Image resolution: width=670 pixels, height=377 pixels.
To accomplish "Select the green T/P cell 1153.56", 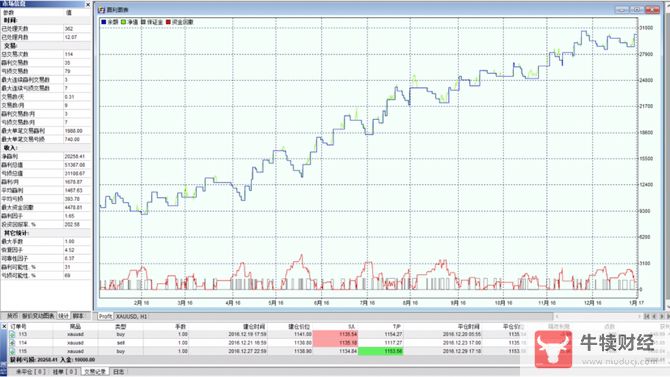I will [x=380, y=351].
